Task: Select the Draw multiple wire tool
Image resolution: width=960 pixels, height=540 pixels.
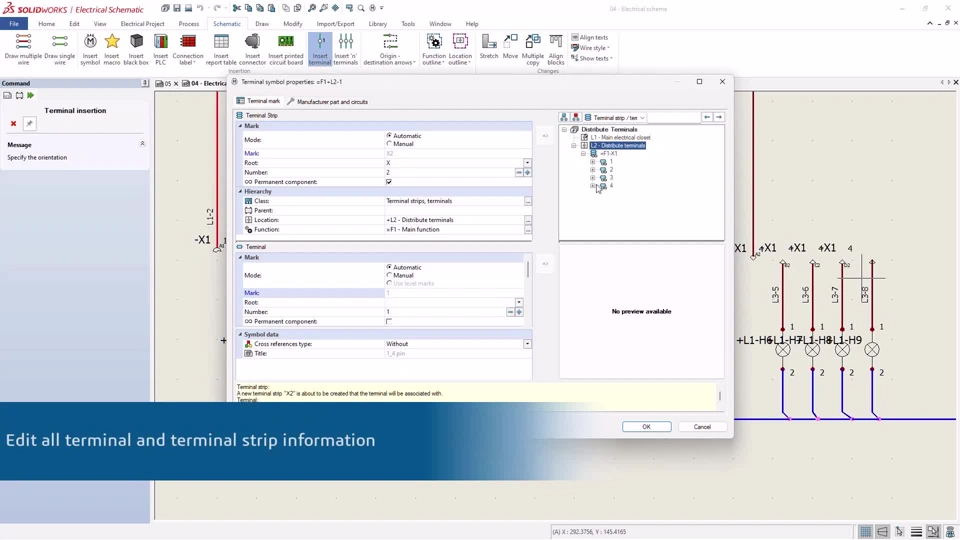Action: coord(23,49)
